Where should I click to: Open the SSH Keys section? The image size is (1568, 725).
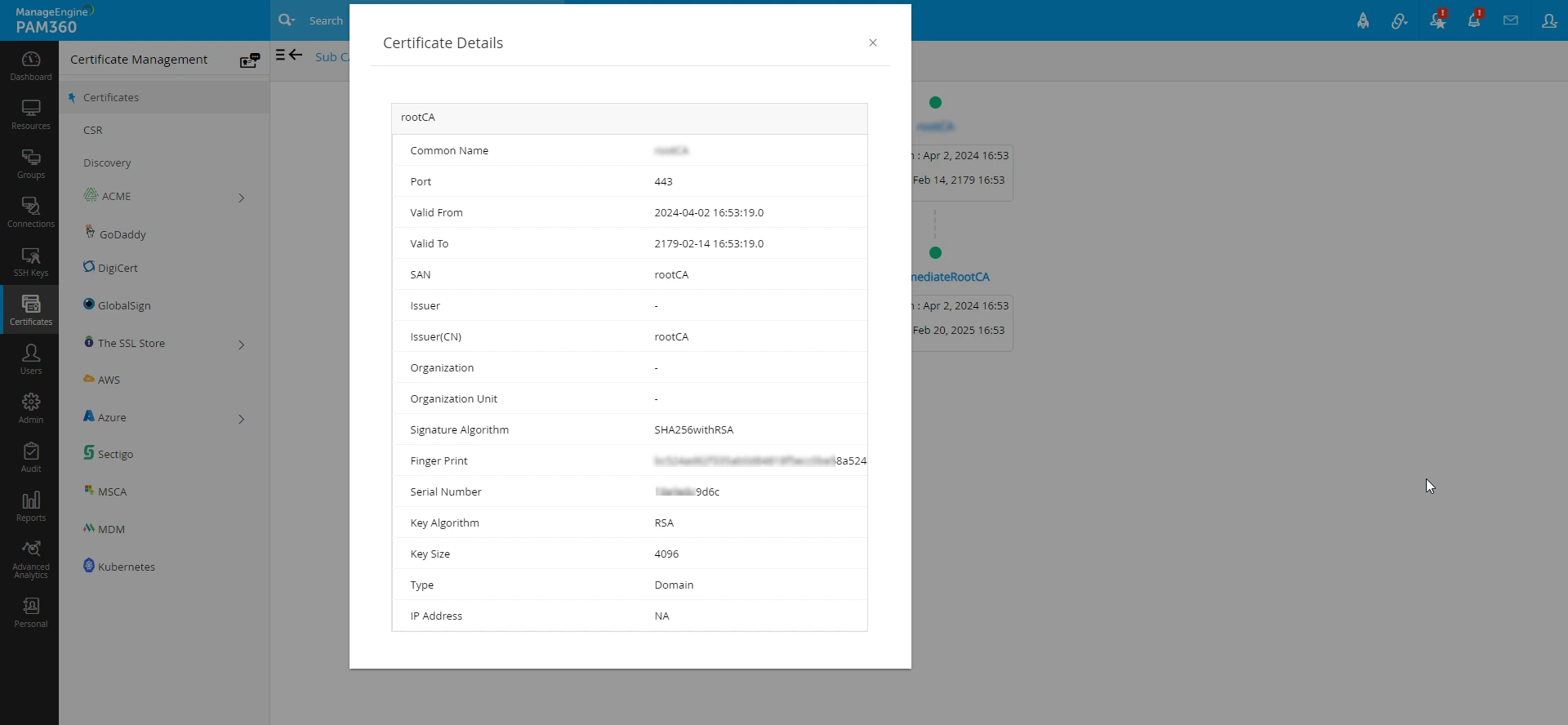pos(31,261)
